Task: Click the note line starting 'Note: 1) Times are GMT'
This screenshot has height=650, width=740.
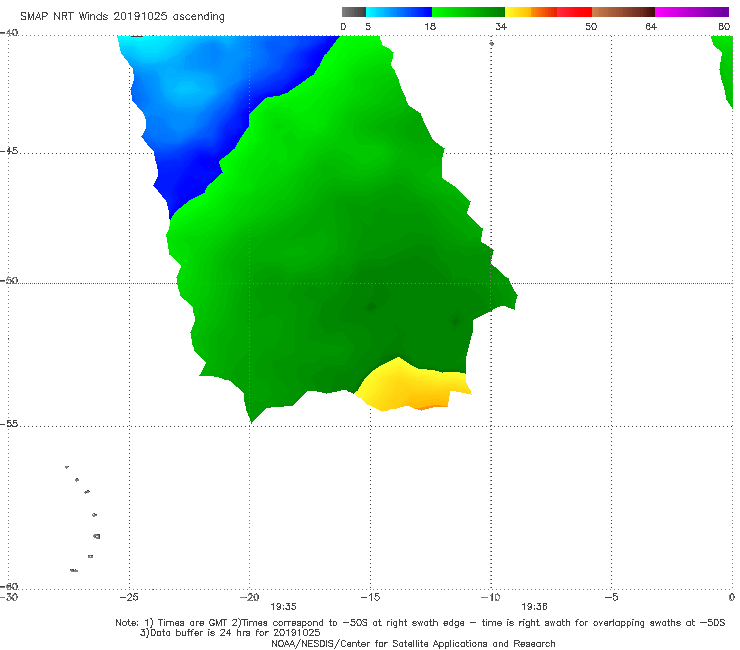Action: (x=420, y=623)
